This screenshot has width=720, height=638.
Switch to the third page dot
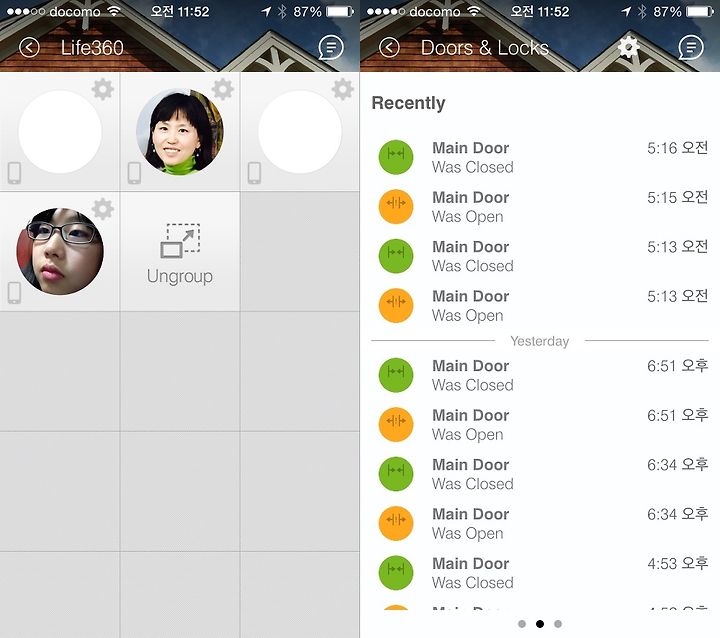(x=558, y=624)
